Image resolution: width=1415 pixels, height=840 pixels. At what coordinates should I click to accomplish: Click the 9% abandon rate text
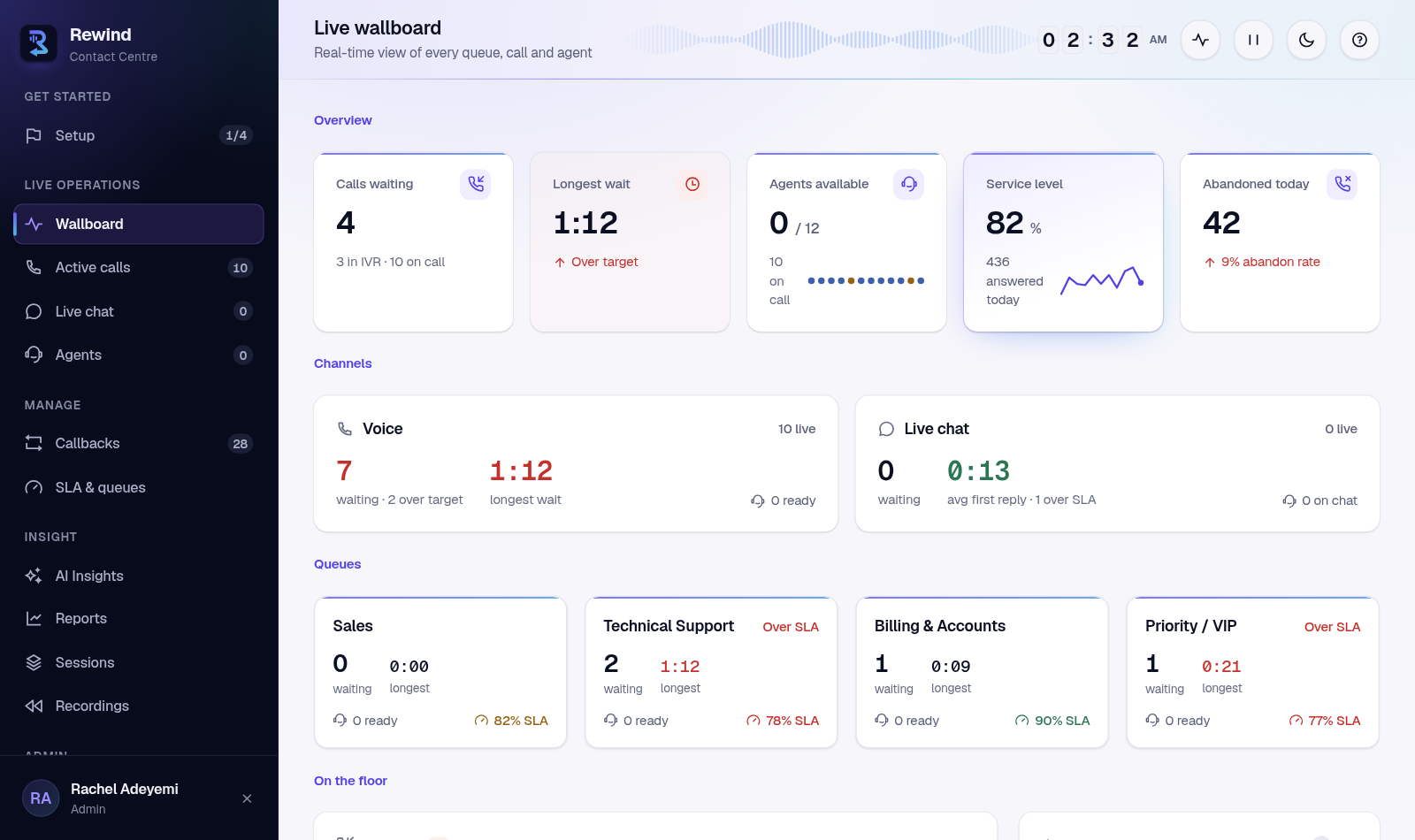point(1262,262)
